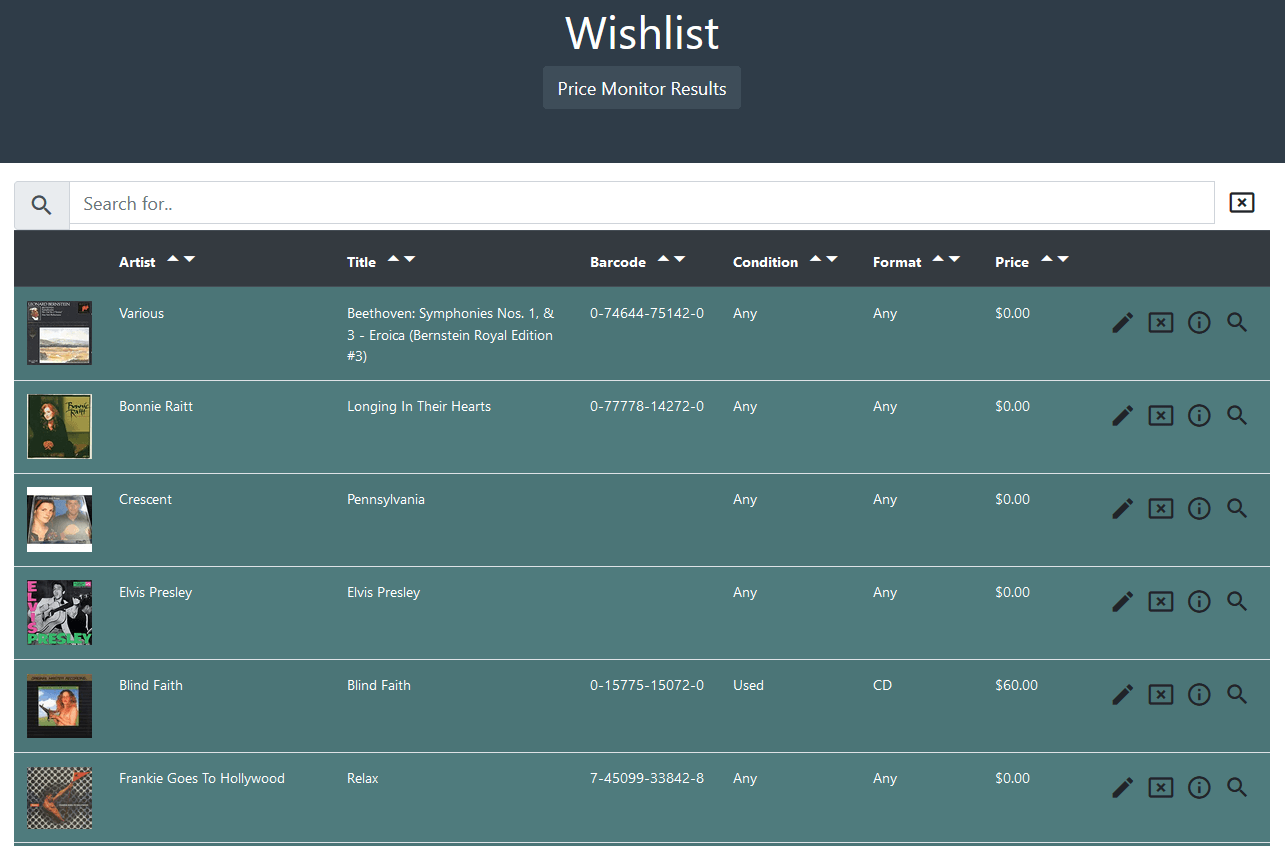
Task: Click magnifier icon on Bonnie Raitt row
Action: coord(1237,415)
